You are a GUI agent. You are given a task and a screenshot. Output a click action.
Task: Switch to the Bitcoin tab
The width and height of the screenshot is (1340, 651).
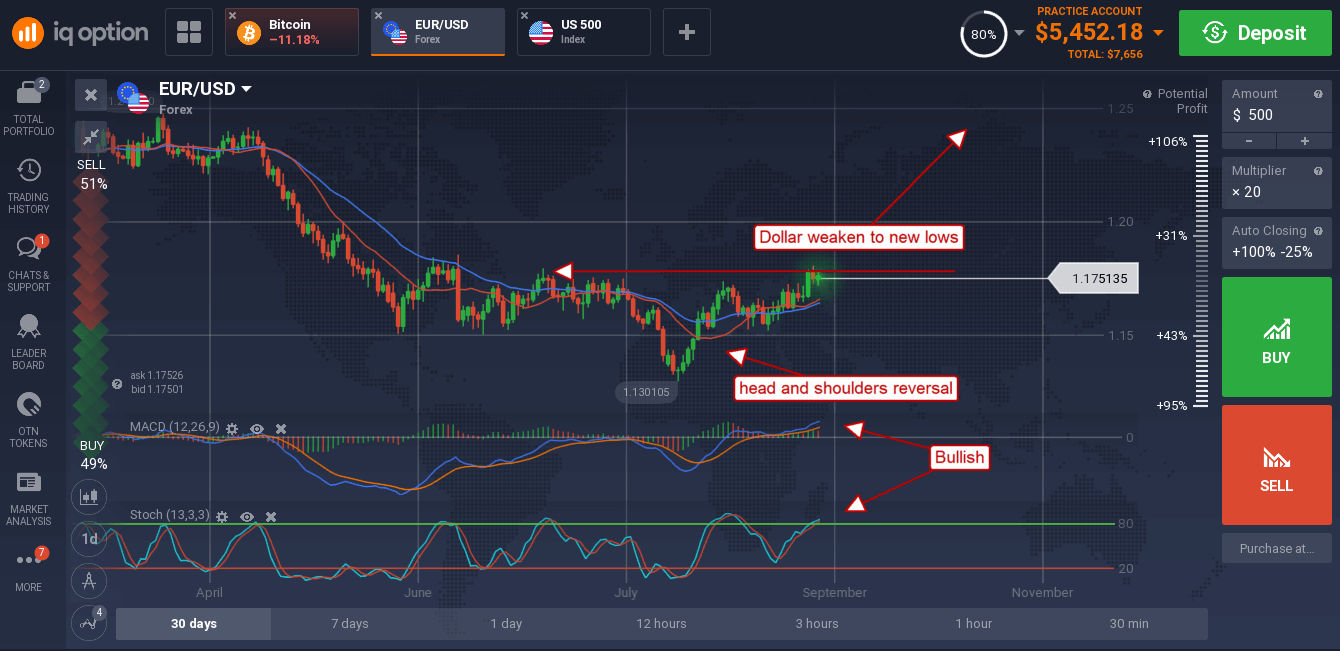292,32
